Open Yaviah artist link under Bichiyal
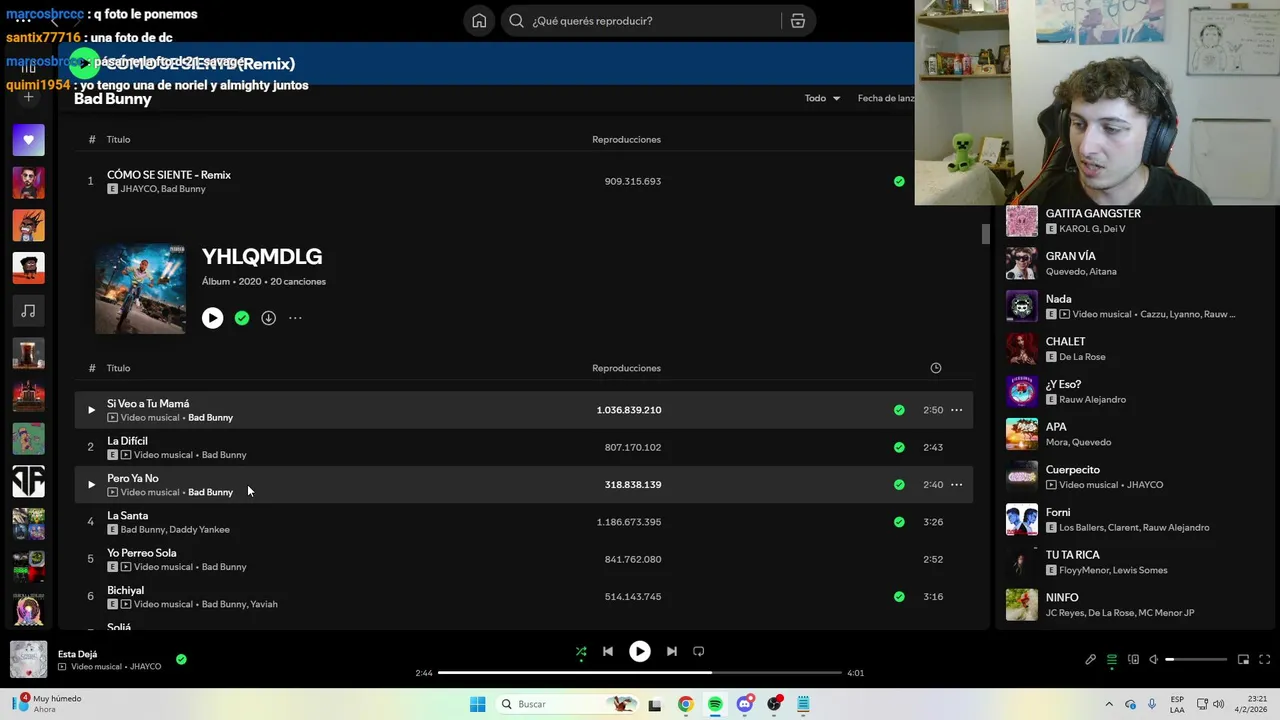Image resolution: width=1280 pixels, height=720 pixels. coord(264,604)
